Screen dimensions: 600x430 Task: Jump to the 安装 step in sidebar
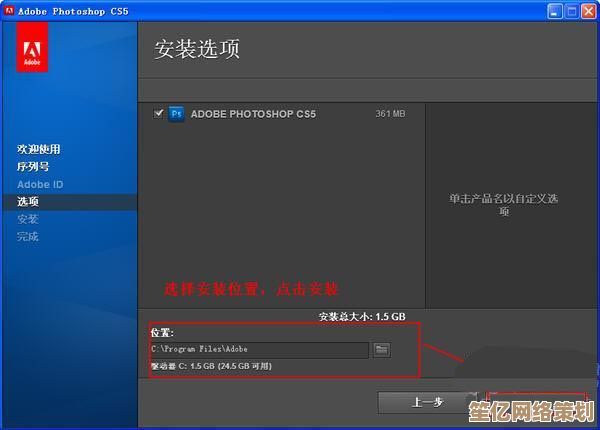click(x=28, y=219)
